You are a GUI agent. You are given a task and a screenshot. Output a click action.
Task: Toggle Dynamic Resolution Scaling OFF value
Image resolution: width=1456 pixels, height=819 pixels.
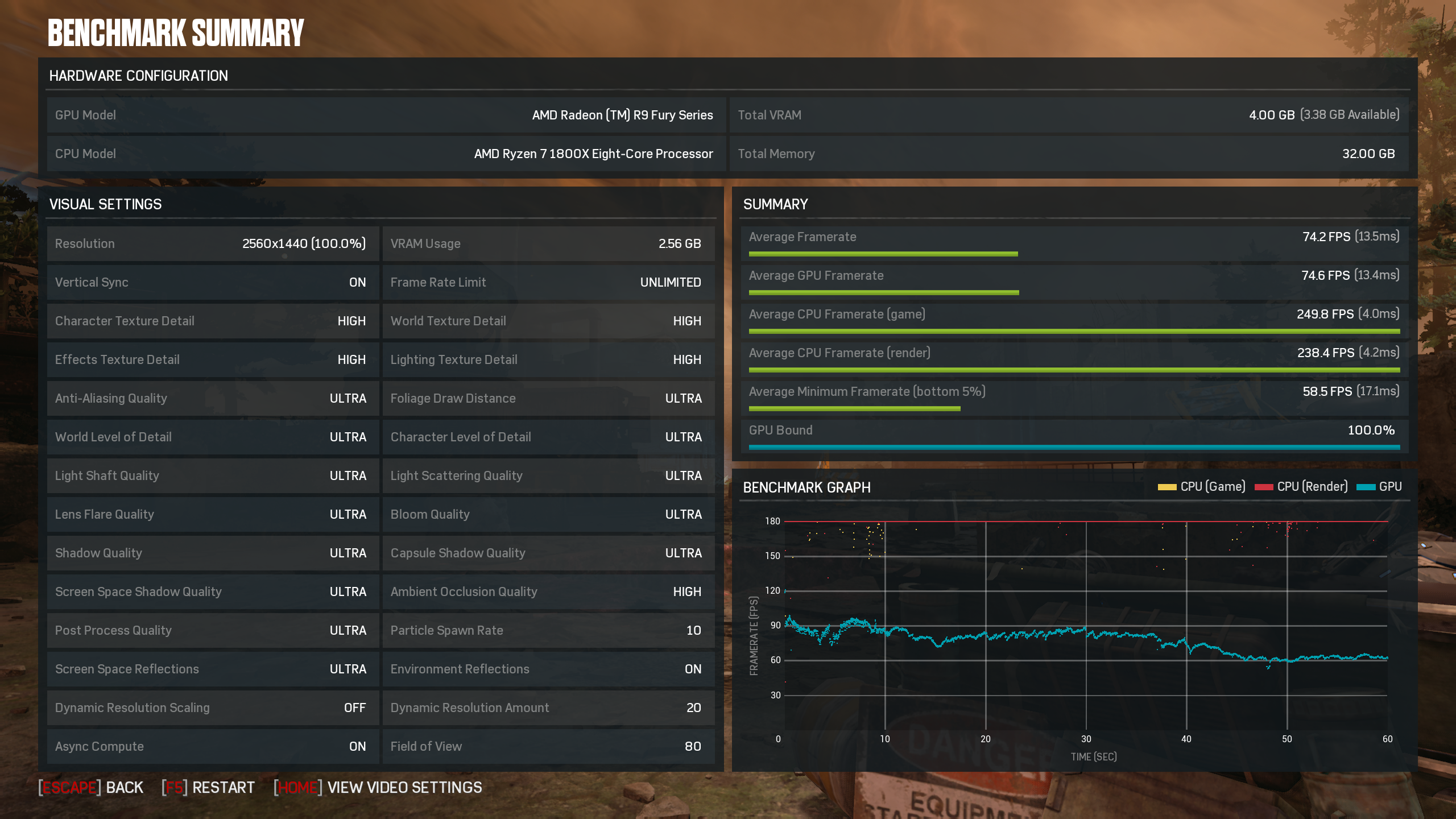[x=354, y=708]
